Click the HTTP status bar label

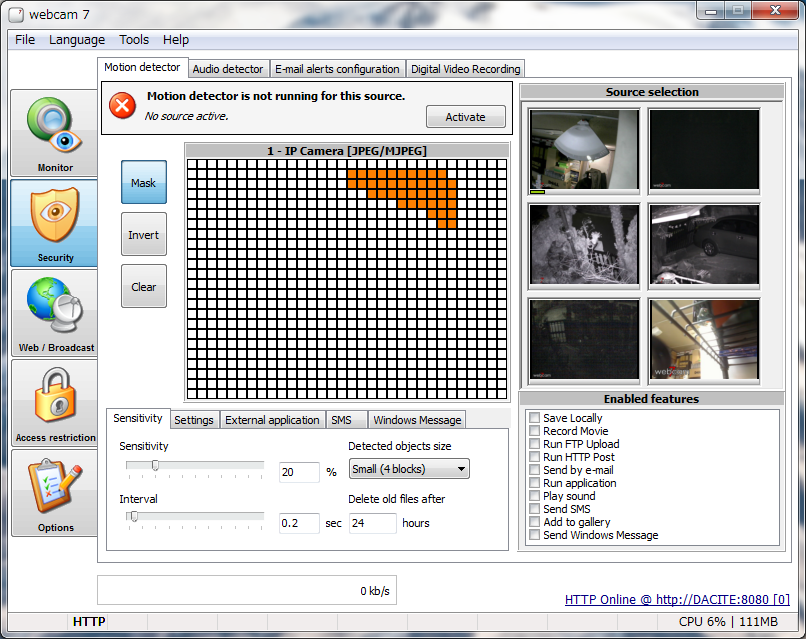pyautogui.click(x=89, y=622)
